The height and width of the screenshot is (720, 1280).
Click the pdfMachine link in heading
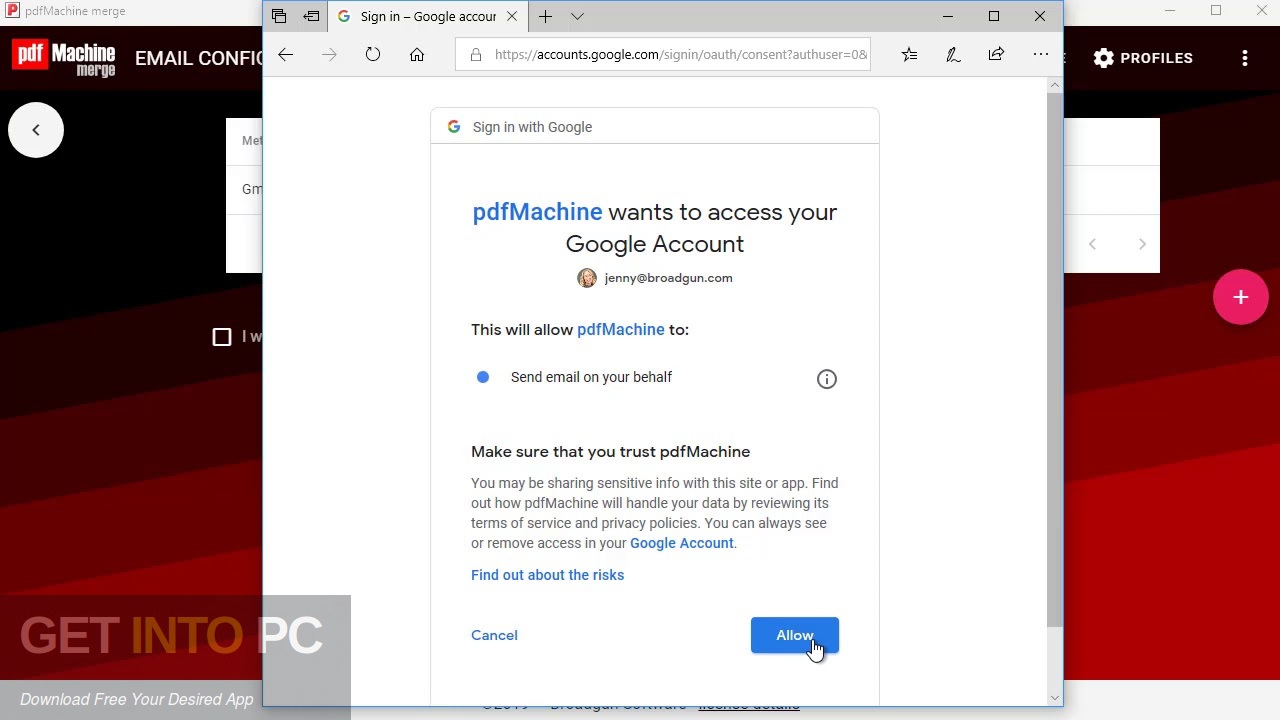point(537,212)
